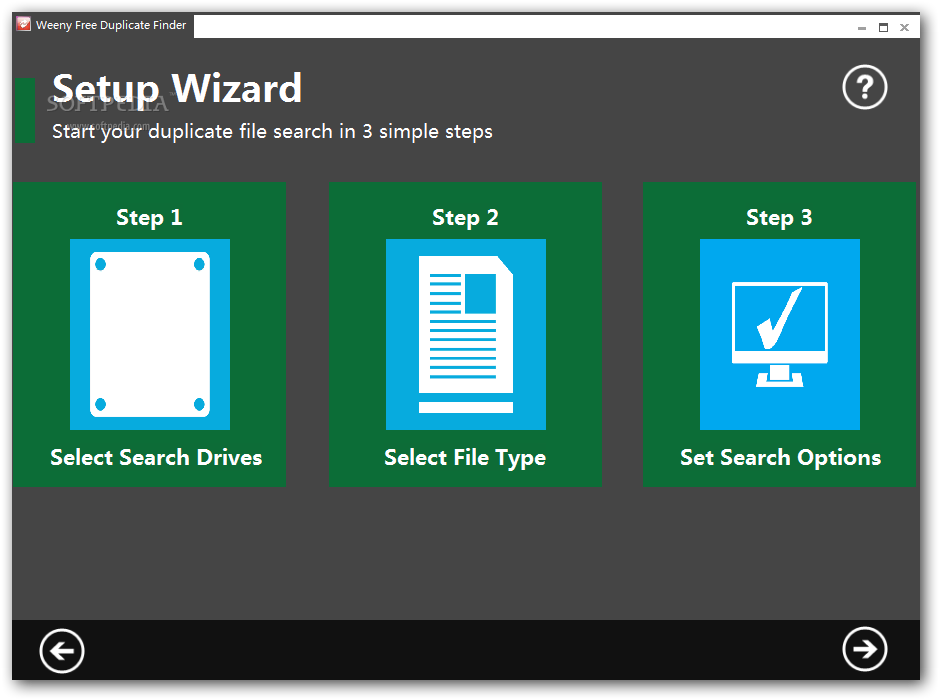Click the monitor checkmark icon under Step 3
The image size is (940, 700).
point(779,334)
